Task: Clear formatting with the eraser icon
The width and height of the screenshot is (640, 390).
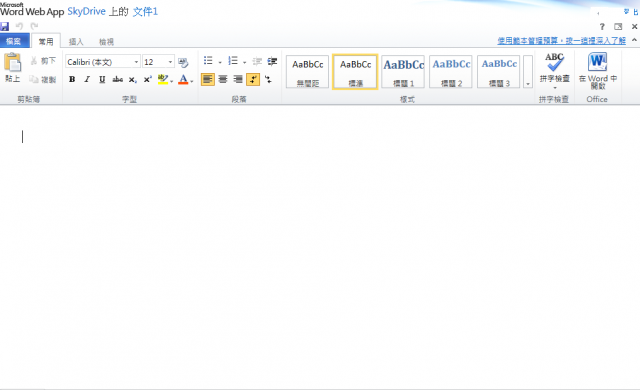Action: pos(183,62)
